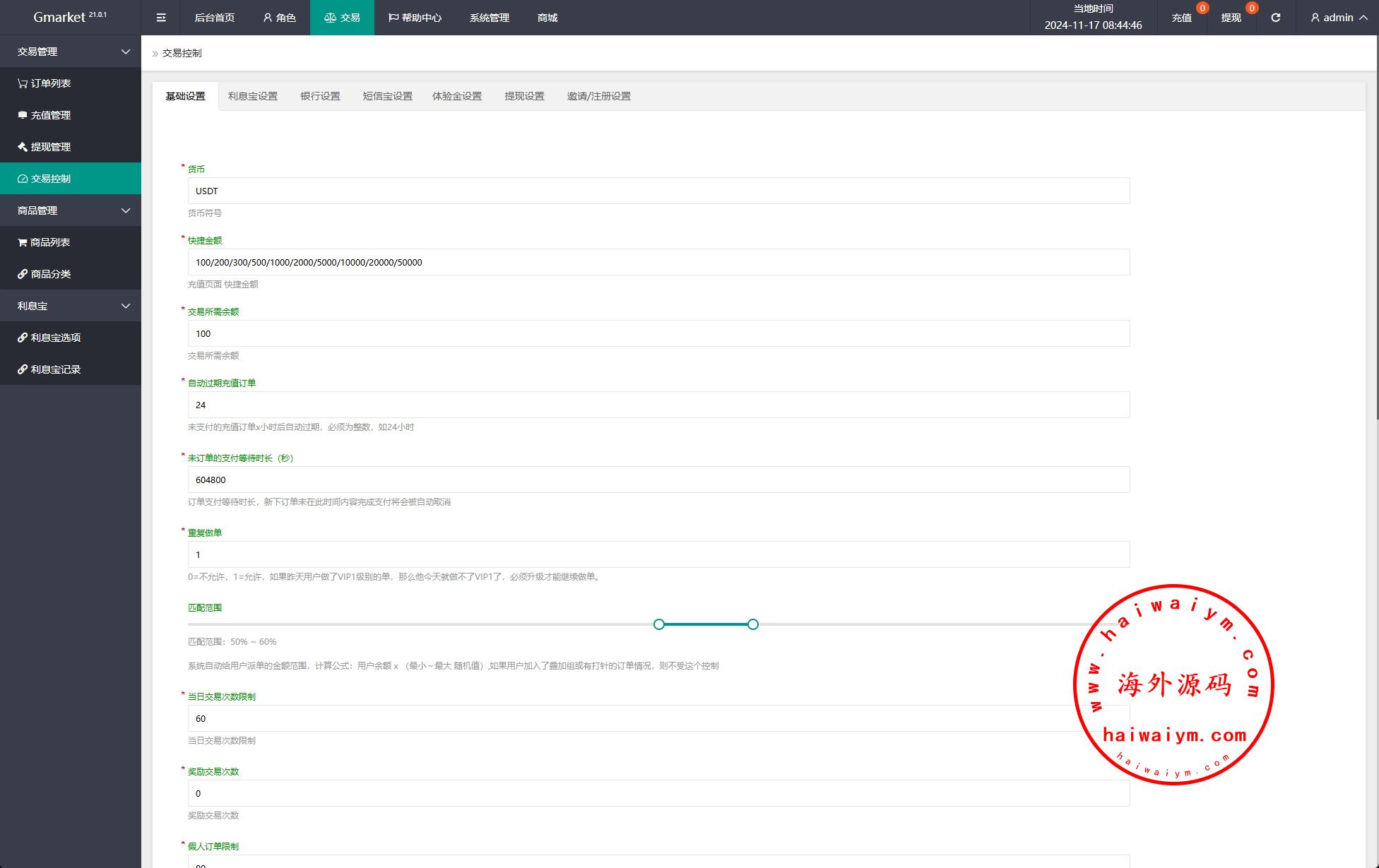Click the 充值 notification button

coord(1182,18)
